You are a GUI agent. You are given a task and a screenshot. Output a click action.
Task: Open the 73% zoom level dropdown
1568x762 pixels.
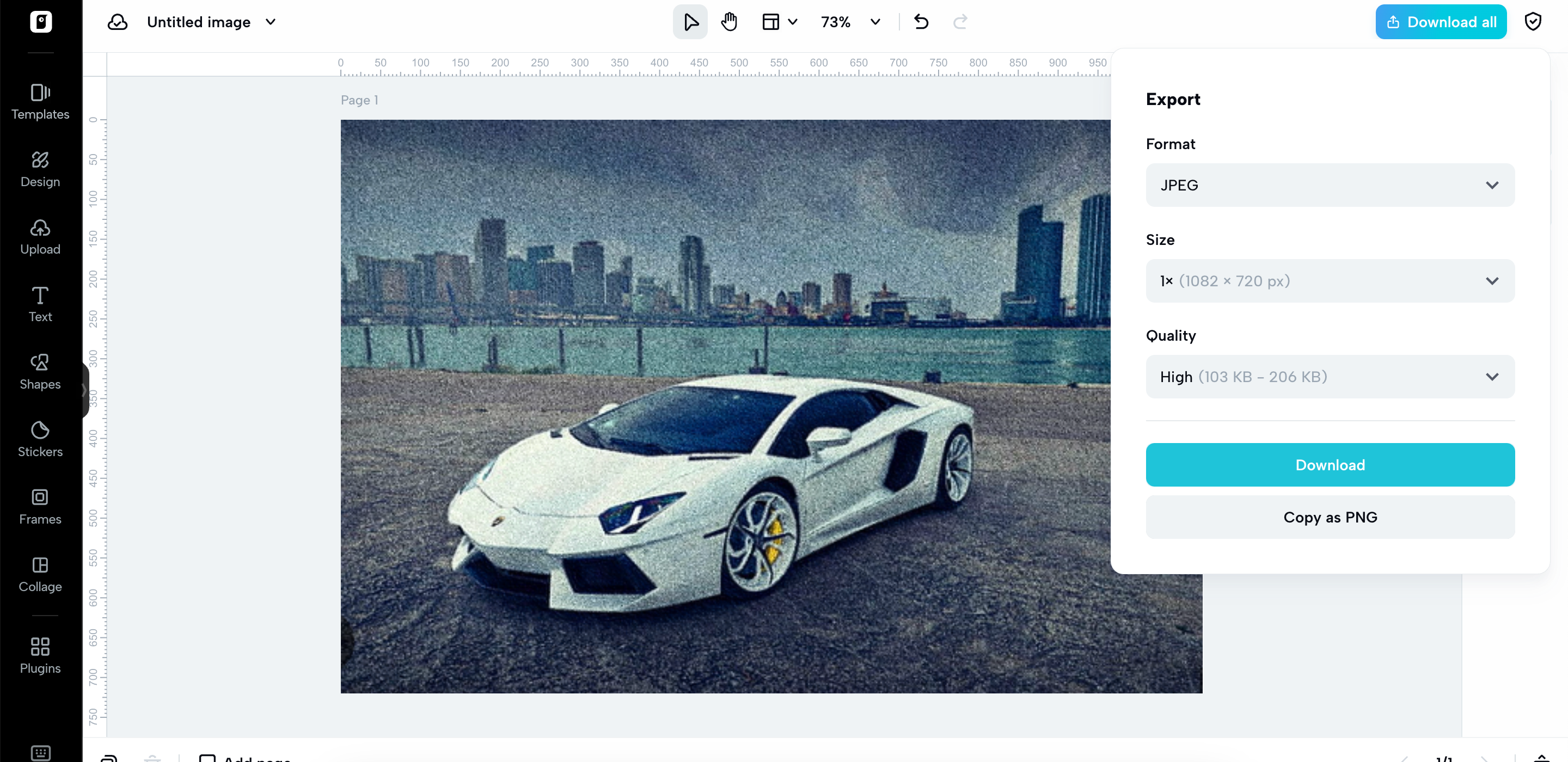tap(850, 22)
